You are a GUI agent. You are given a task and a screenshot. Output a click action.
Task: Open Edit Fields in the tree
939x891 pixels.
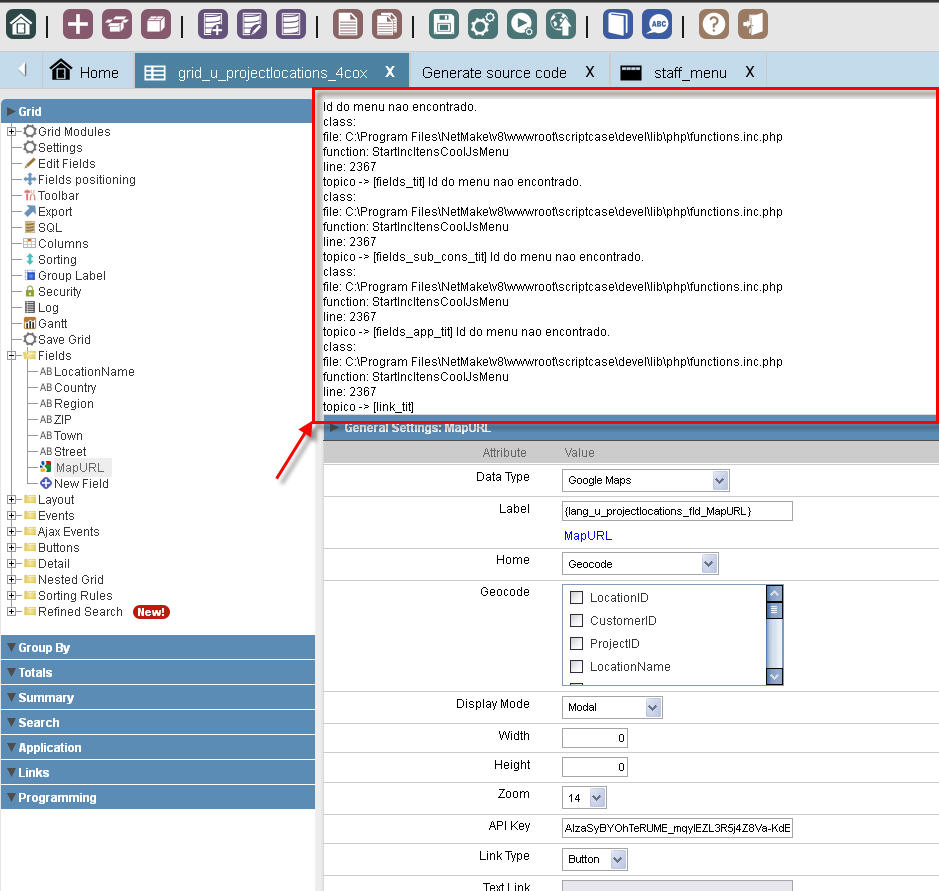[66, 163]
